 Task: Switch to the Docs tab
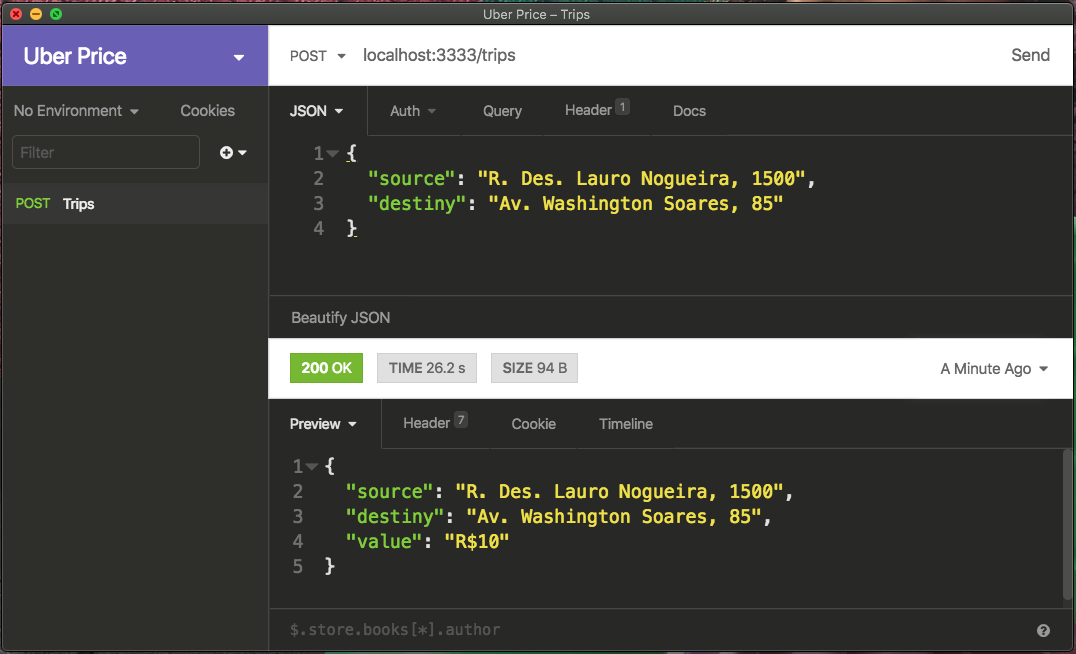(689, 110)
